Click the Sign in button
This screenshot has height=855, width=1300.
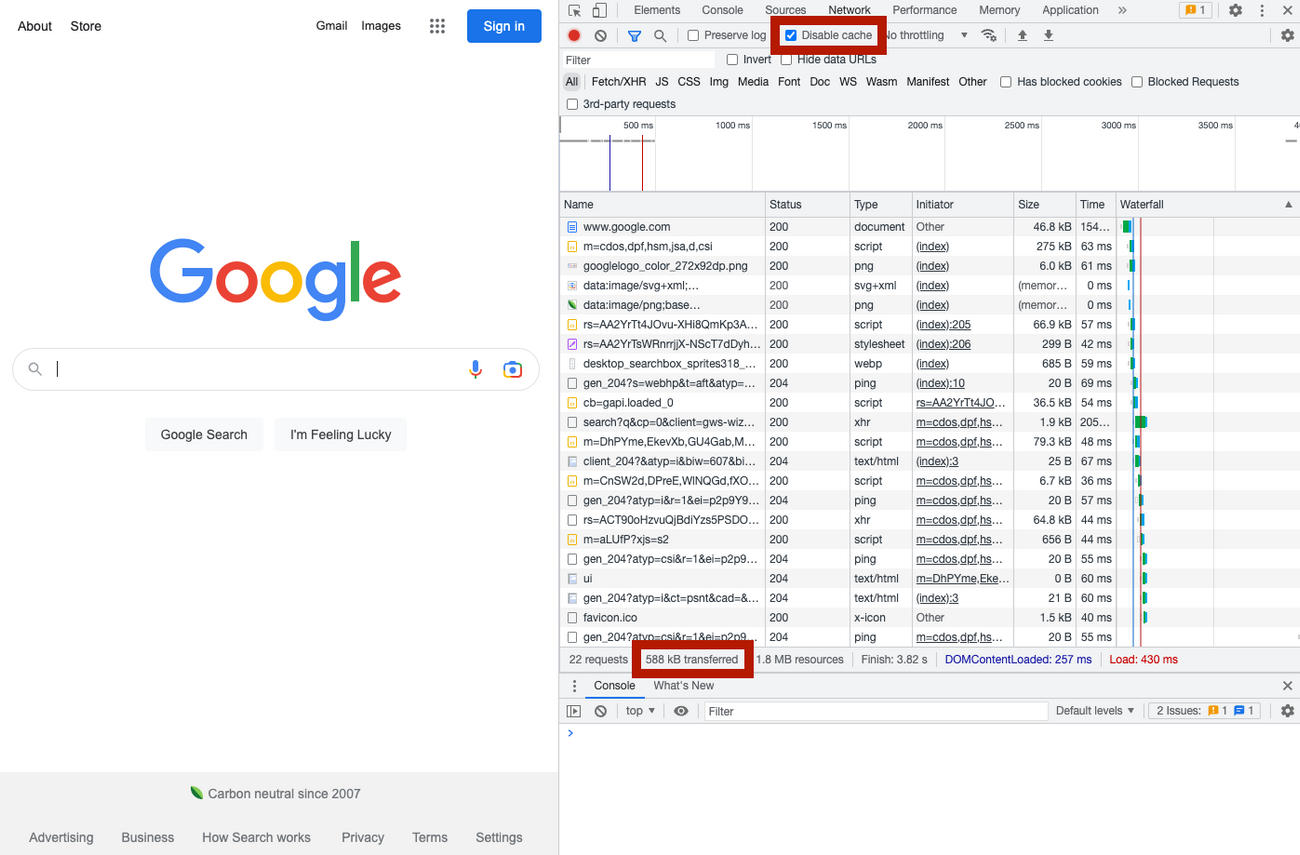point(504,26)
